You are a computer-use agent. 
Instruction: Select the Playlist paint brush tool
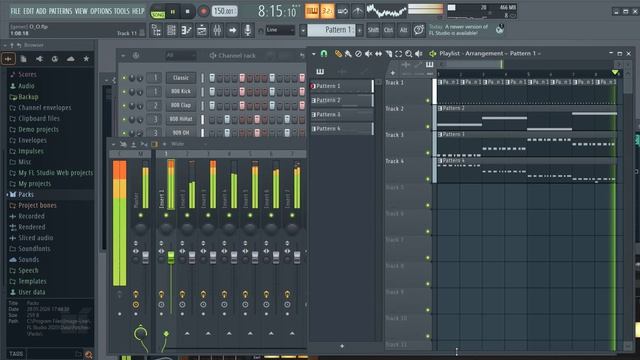(x=348, y=53)
